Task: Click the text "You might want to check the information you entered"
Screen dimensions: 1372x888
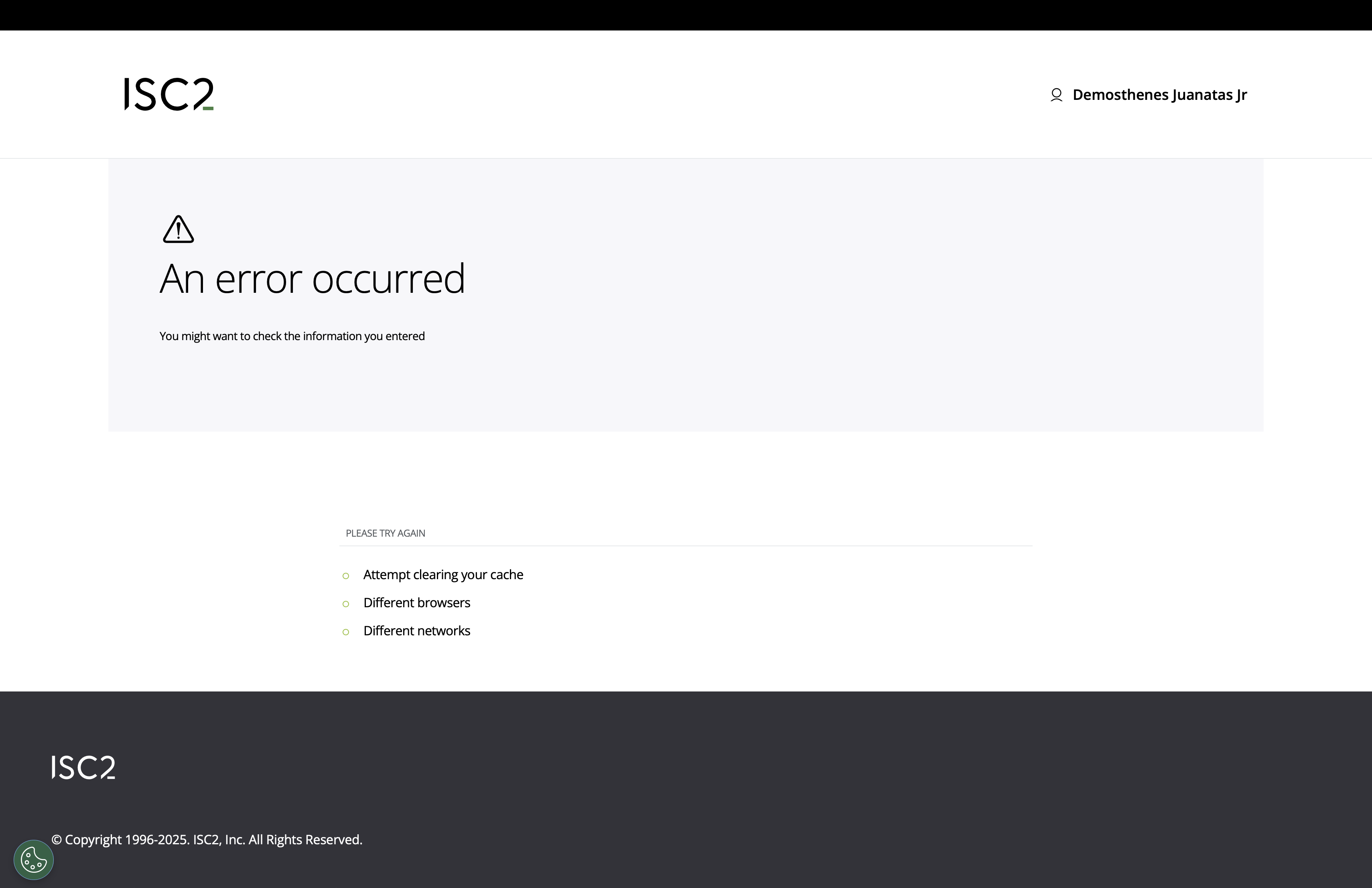Action: (292, 335)
